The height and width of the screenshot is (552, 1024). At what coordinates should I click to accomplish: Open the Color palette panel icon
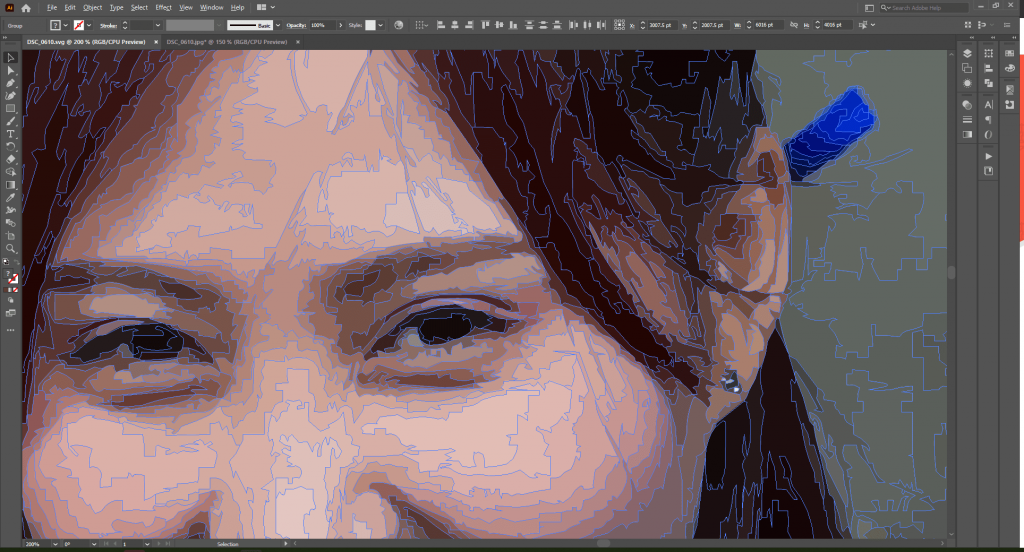coord(1010,68)
